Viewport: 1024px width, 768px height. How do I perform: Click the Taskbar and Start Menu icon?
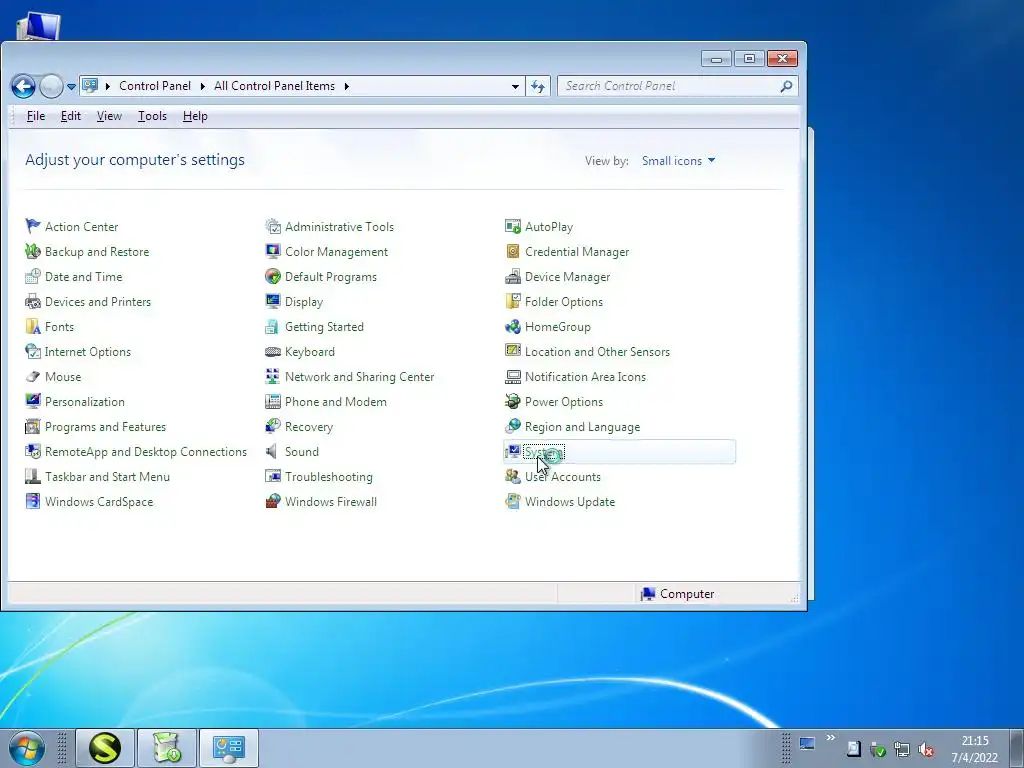tap(33, 476)
